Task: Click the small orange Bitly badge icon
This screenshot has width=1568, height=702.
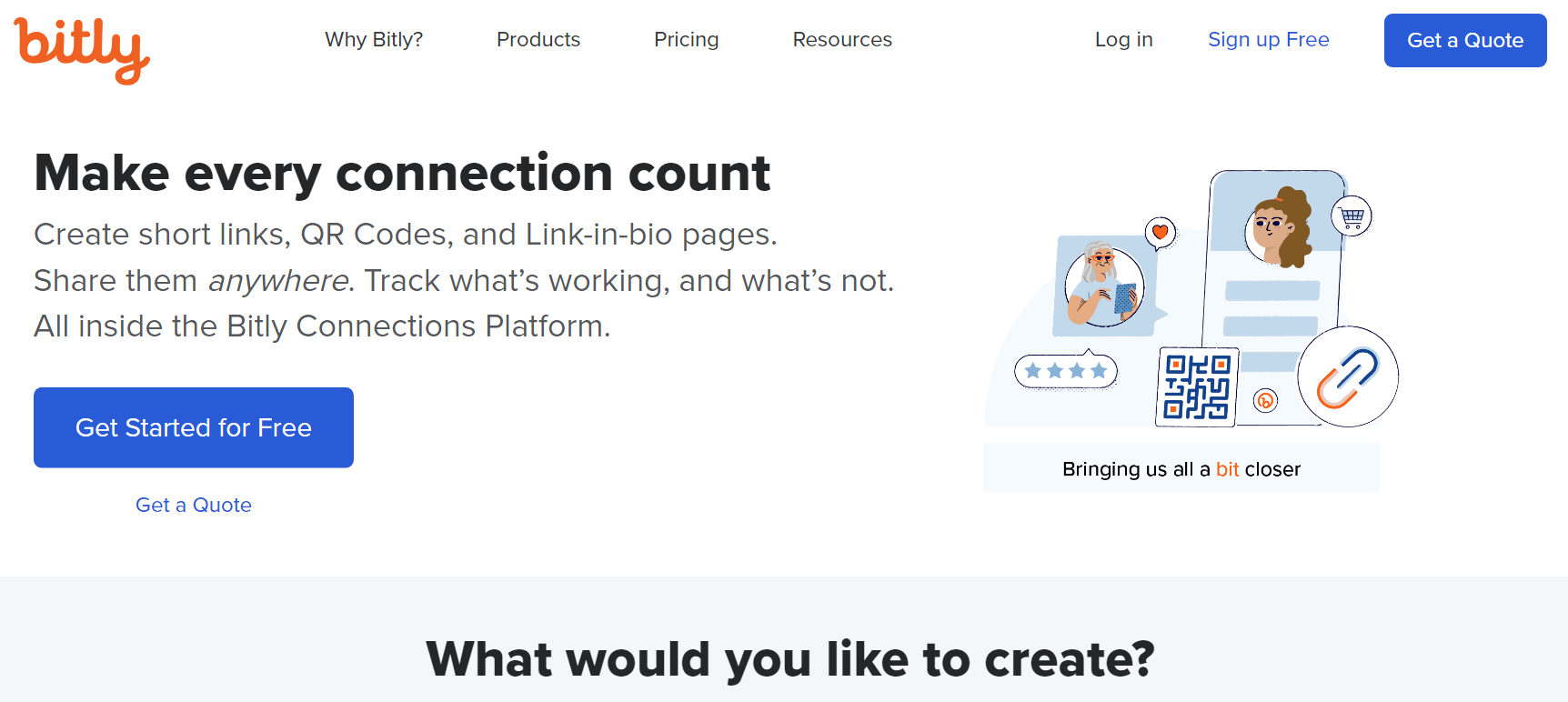Action: tap(1265, 400)
